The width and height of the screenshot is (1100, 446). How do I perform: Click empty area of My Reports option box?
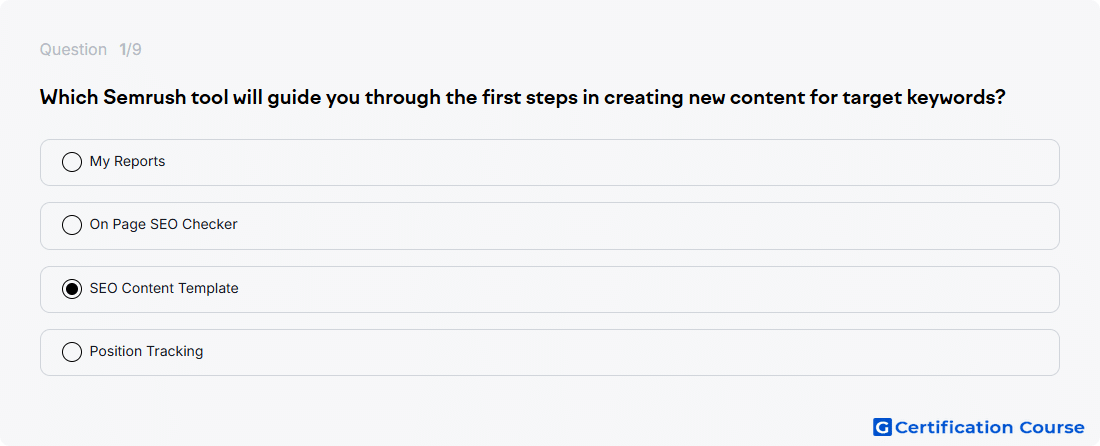point(610,162)
